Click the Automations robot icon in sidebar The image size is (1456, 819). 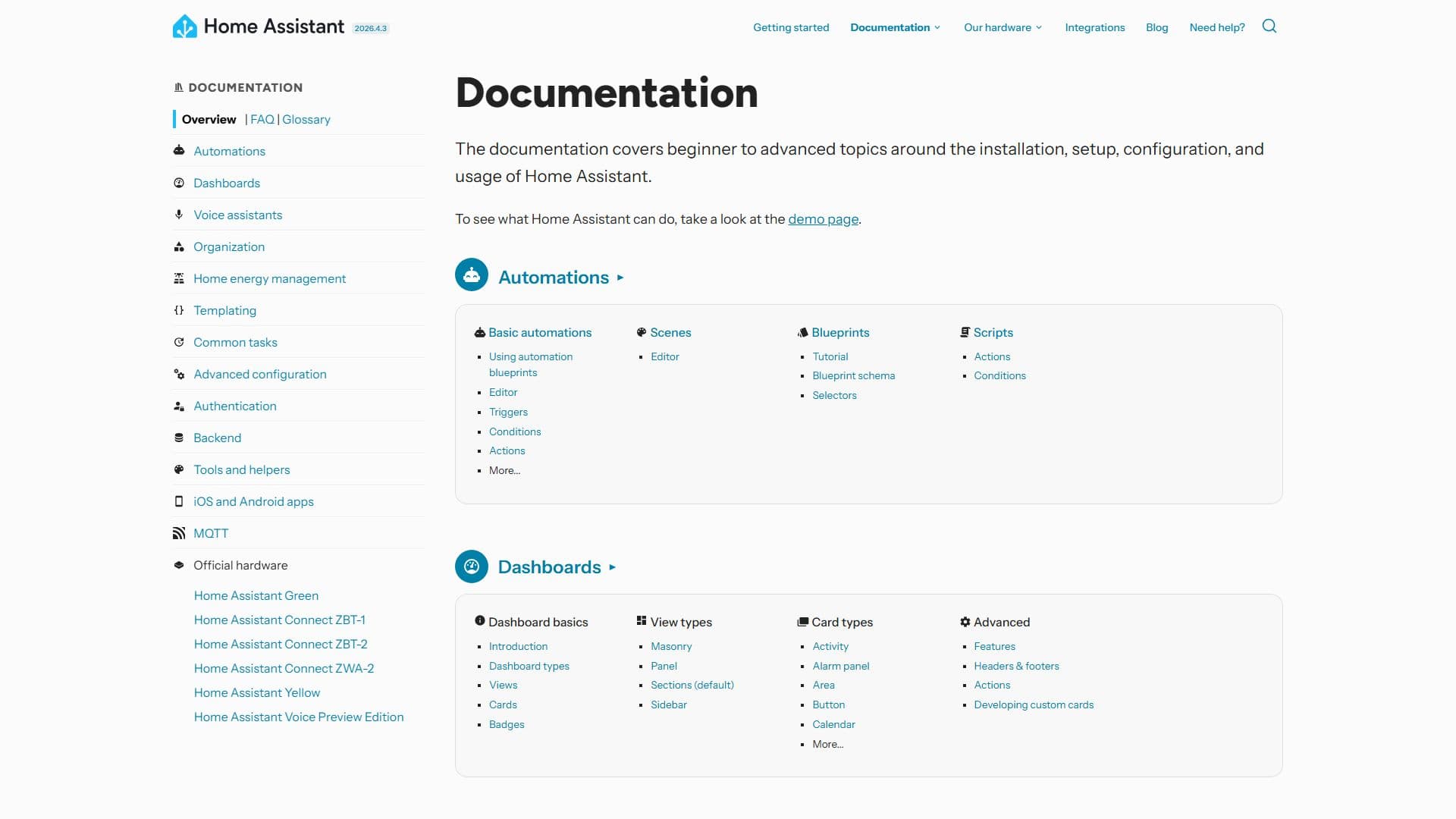pos(179,151)
